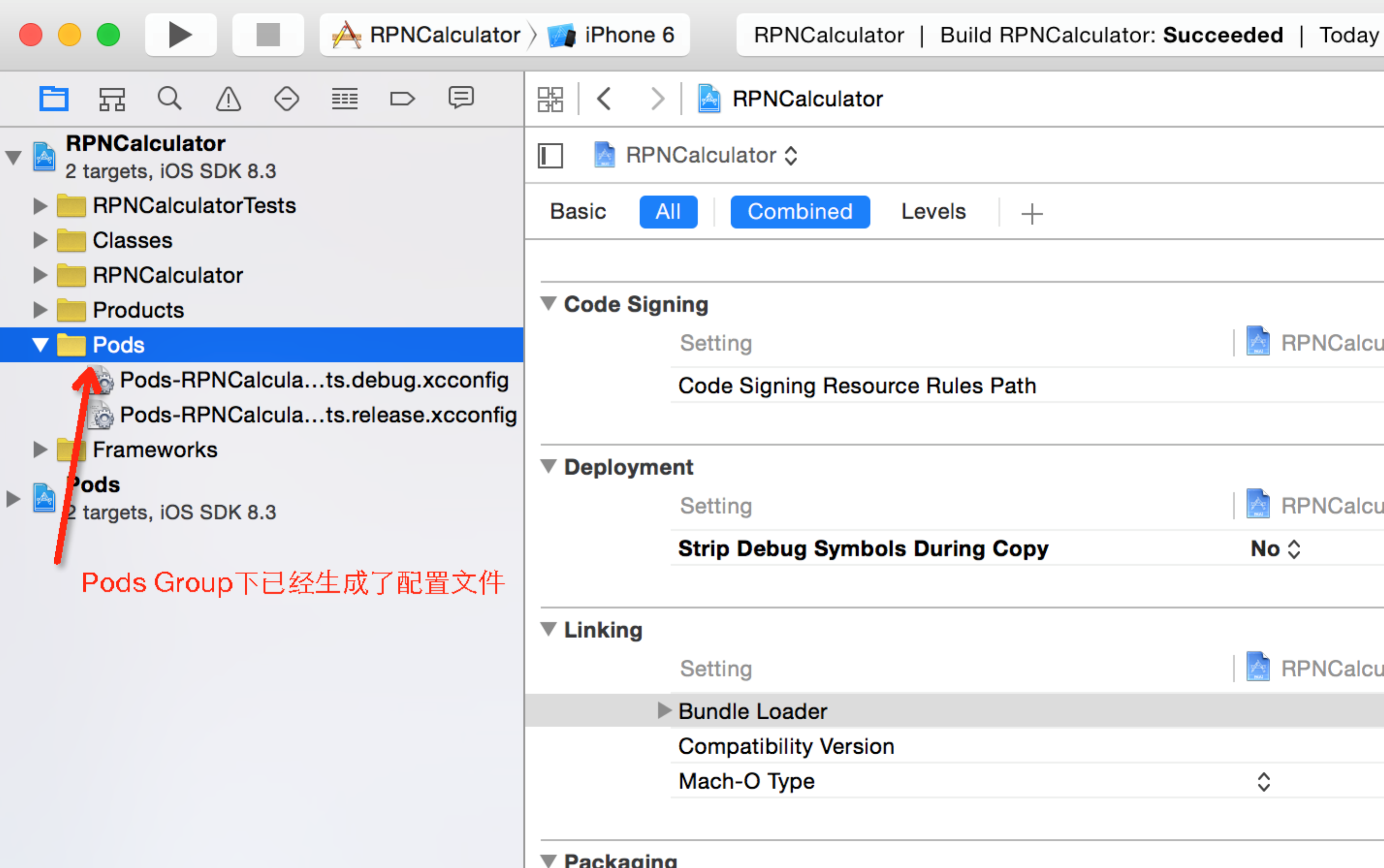Collapse the Deployment section
This screenshot has width=1384, height=868.
(x=549, y=466)
